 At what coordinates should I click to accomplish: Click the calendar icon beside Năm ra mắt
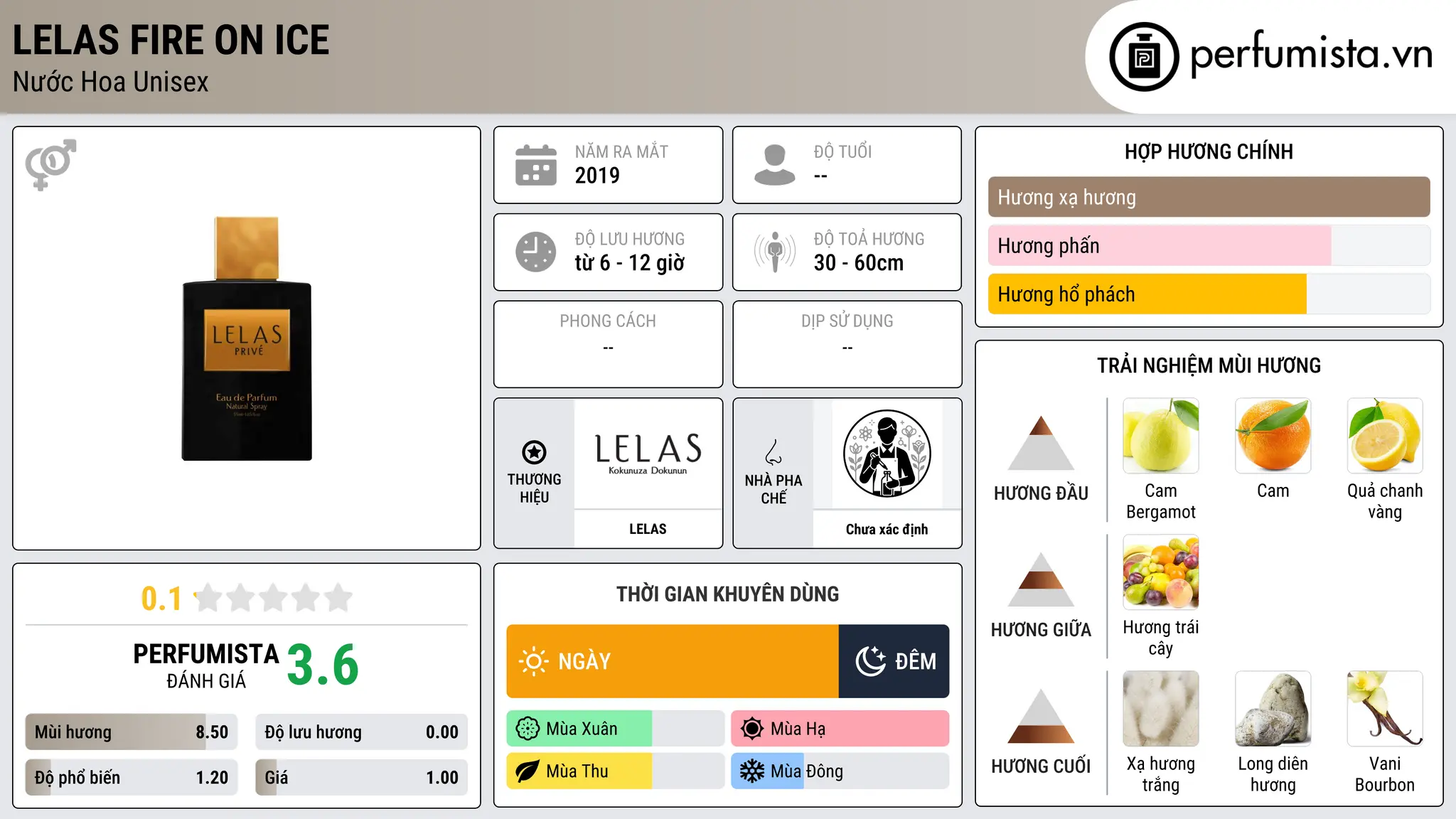point(536,165)
